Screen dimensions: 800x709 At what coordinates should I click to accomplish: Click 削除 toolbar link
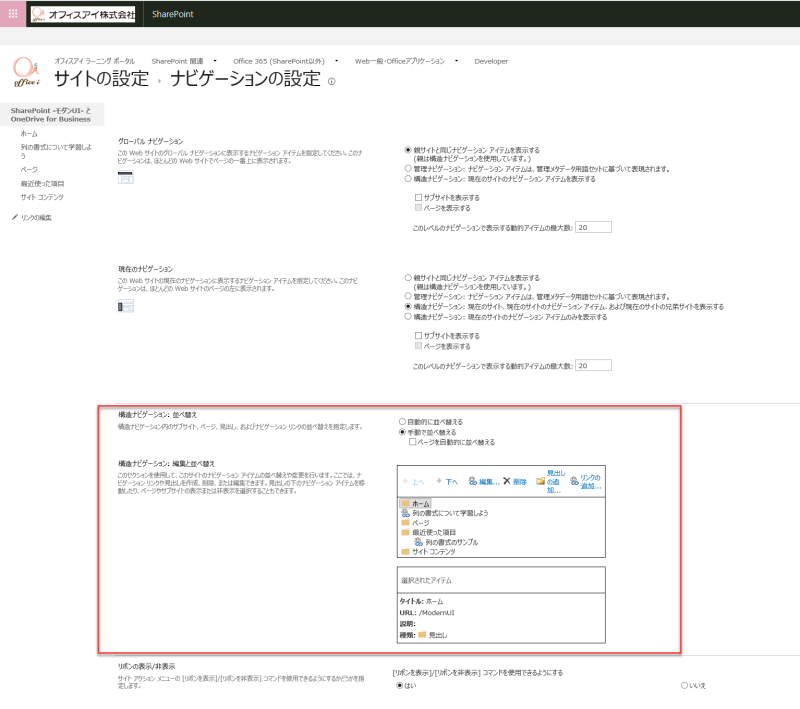(519, 482)
